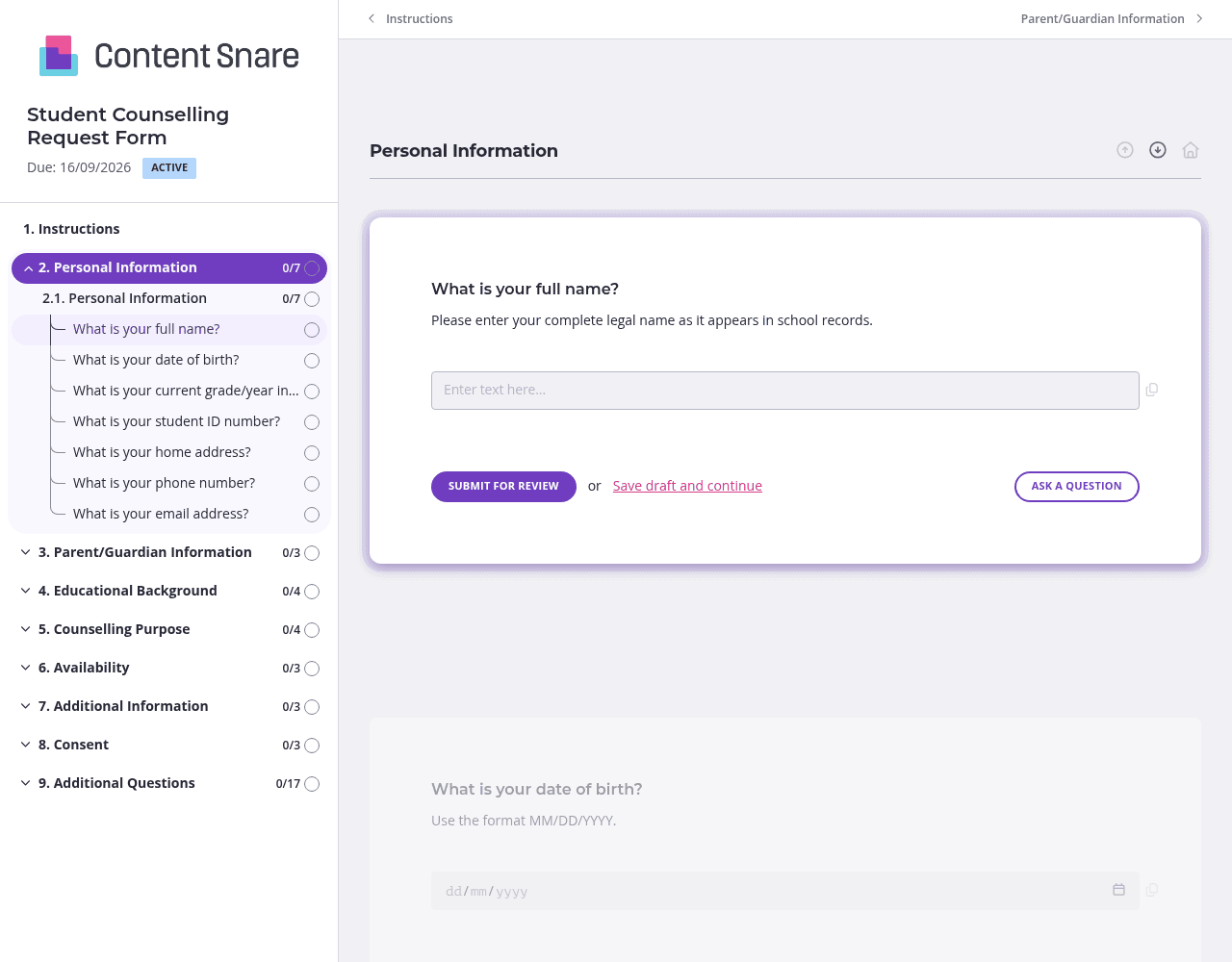Screen dimensions: 1232x962
Task: Click the Student Counselling Request Form title
Action: tap(128, 126)
